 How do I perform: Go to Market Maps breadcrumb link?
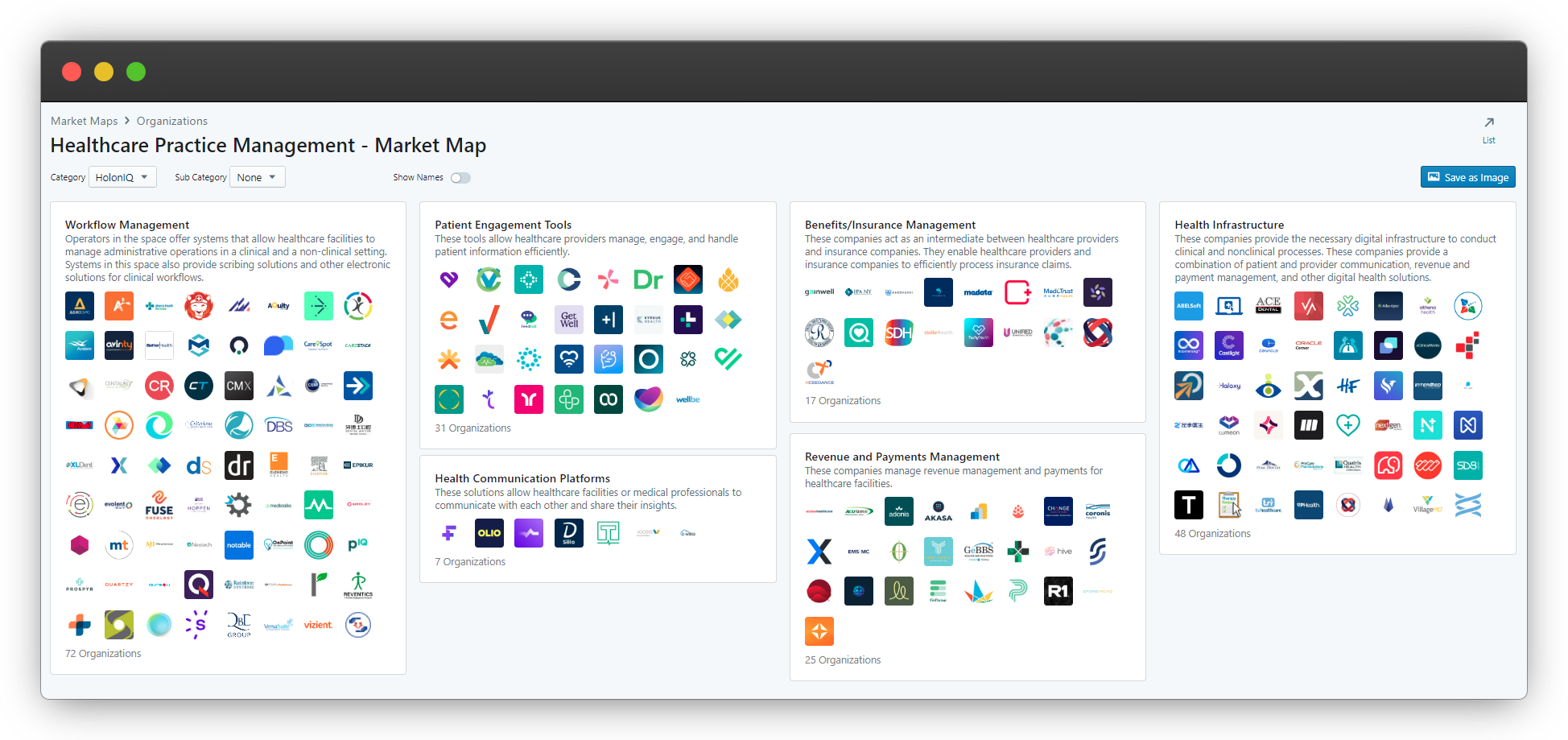(85, 121)
